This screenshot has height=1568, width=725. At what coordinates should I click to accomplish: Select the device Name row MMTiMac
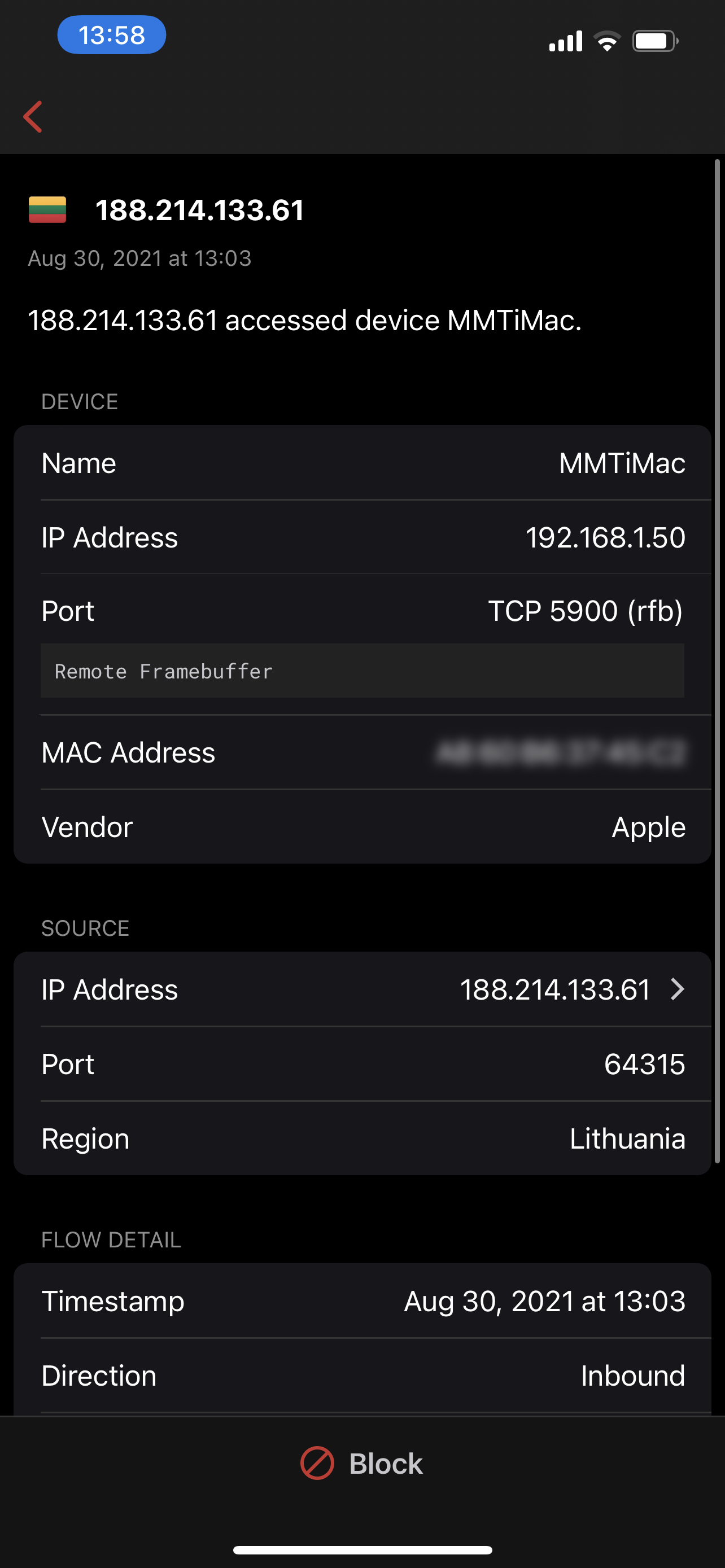point(363,463)
